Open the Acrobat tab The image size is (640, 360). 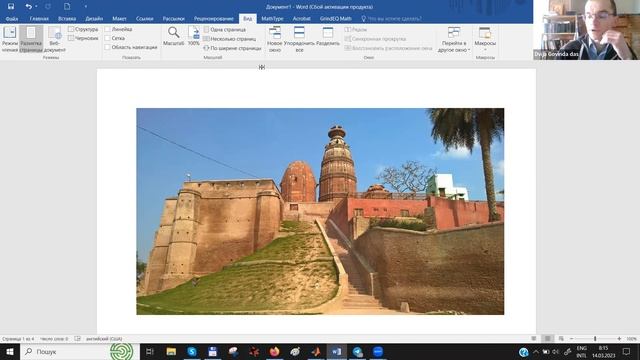[x=301, y=18]
